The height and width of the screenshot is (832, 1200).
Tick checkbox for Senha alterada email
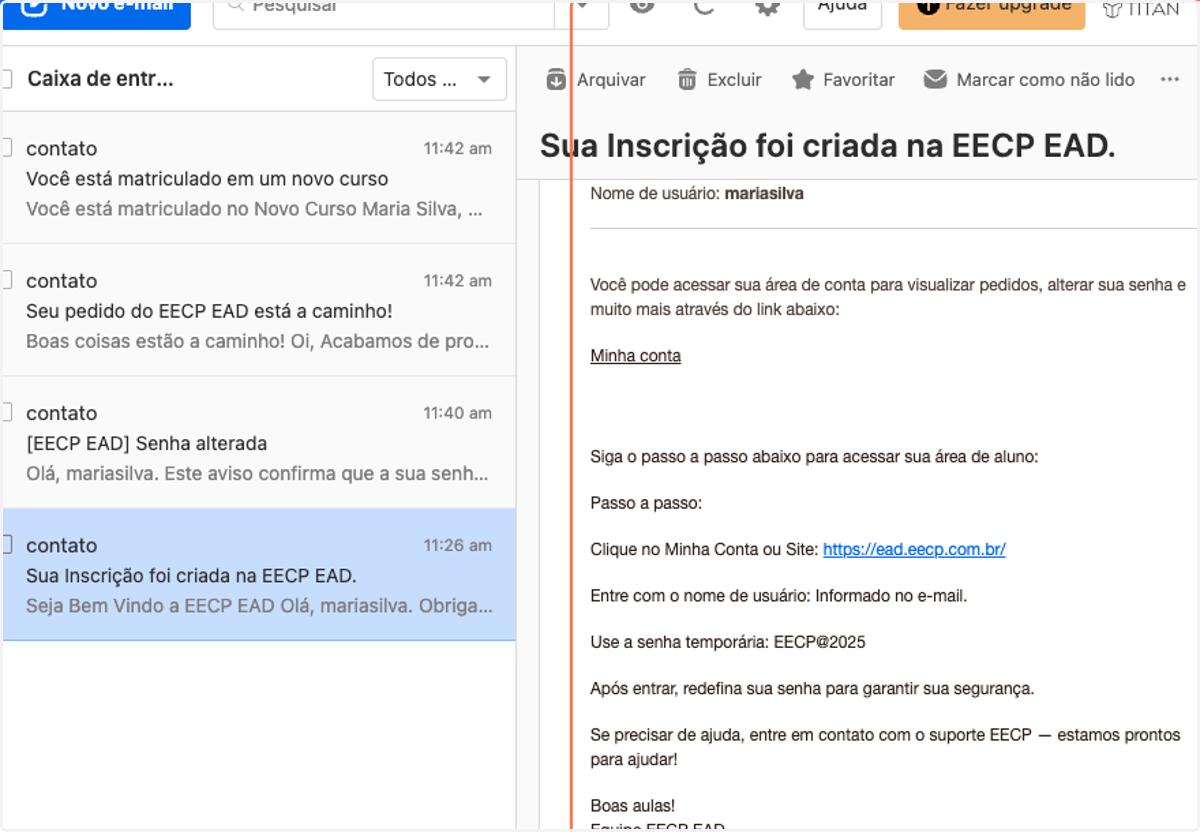click(5, 412)
